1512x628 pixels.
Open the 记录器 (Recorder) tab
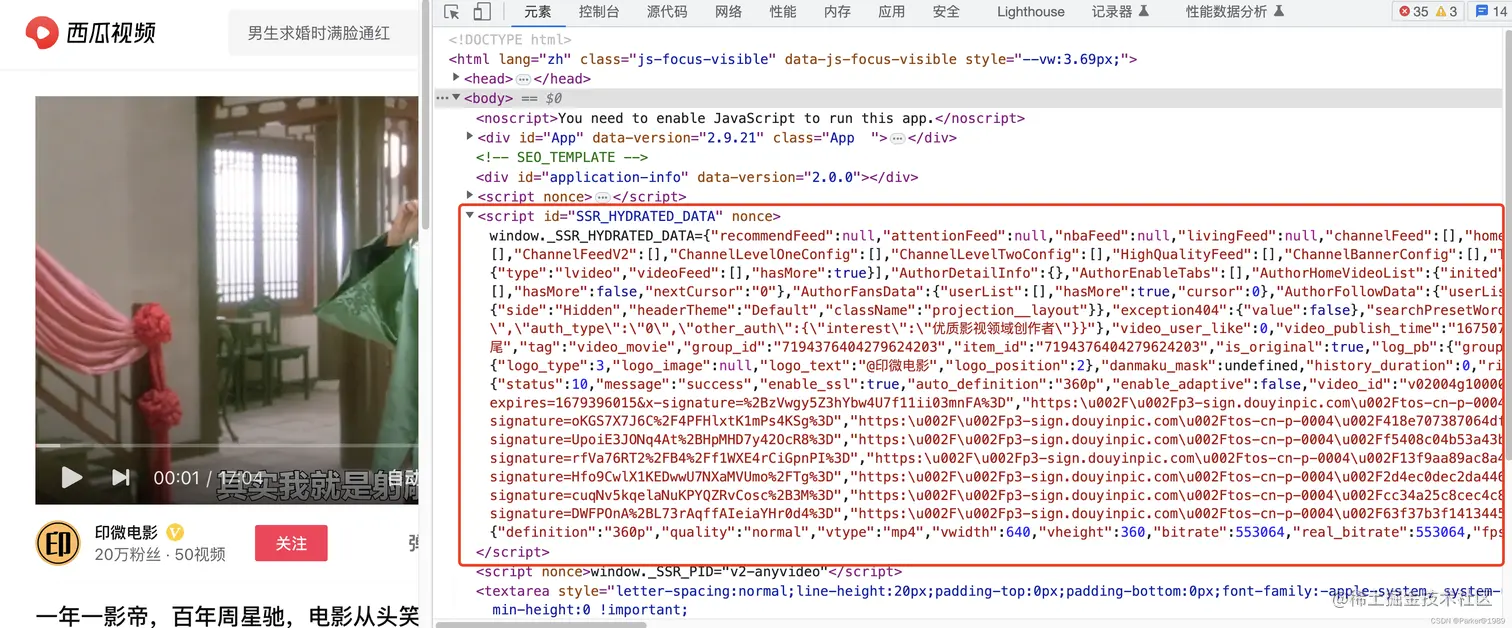coord(1120,12)
